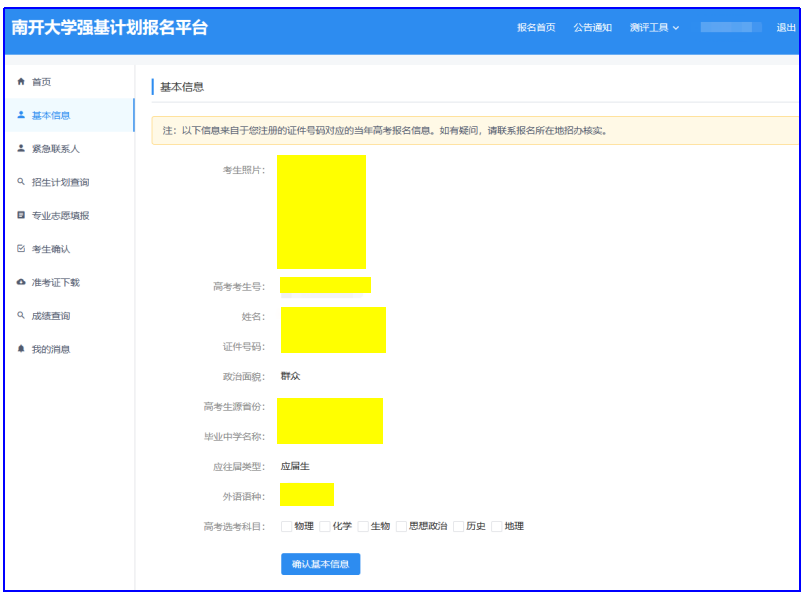Select the 历史 subject checkbox

tap(458, 526)
